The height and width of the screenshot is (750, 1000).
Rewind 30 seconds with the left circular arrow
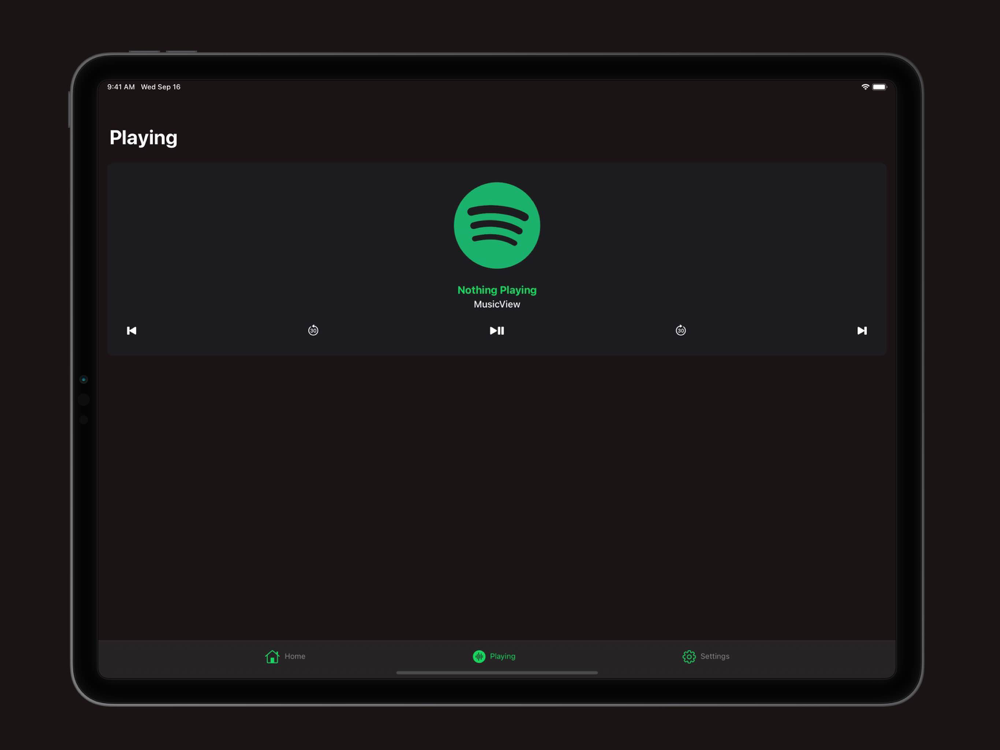point(313,330)
